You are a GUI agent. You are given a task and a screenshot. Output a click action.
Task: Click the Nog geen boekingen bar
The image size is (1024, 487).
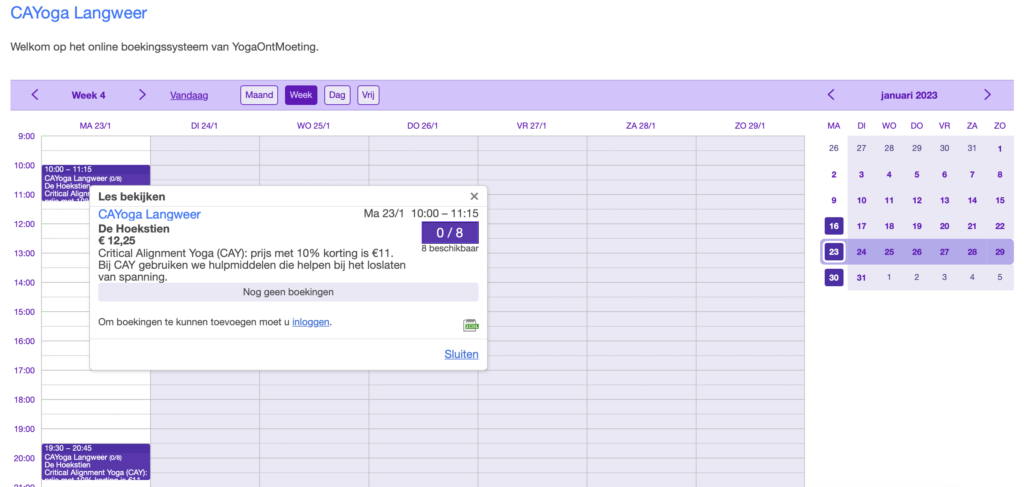coord(288,292)
